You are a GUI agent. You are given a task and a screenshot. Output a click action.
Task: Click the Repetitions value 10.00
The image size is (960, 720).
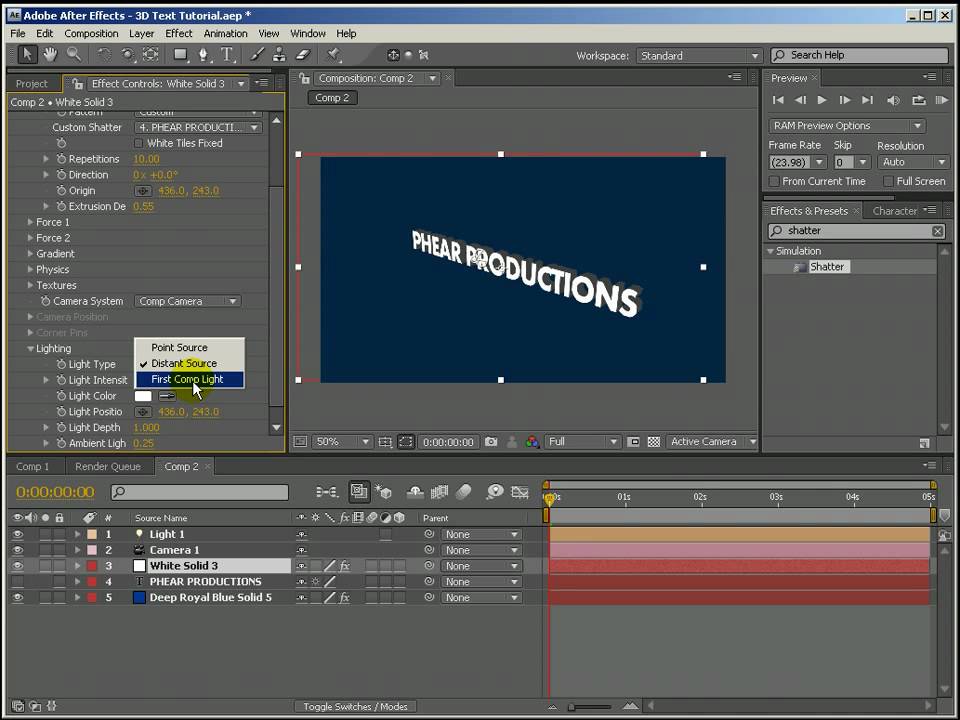point(146,159)
